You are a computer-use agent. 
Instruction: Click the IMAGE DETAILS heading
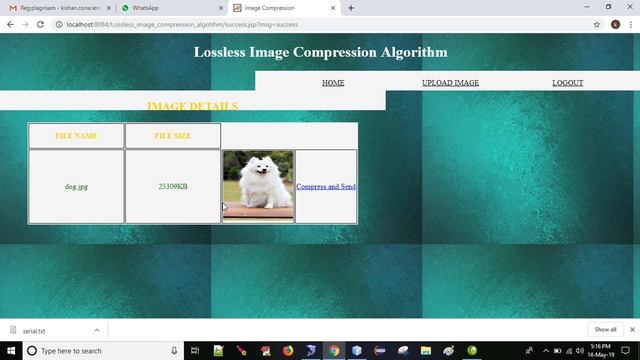[x=193, y=106]
